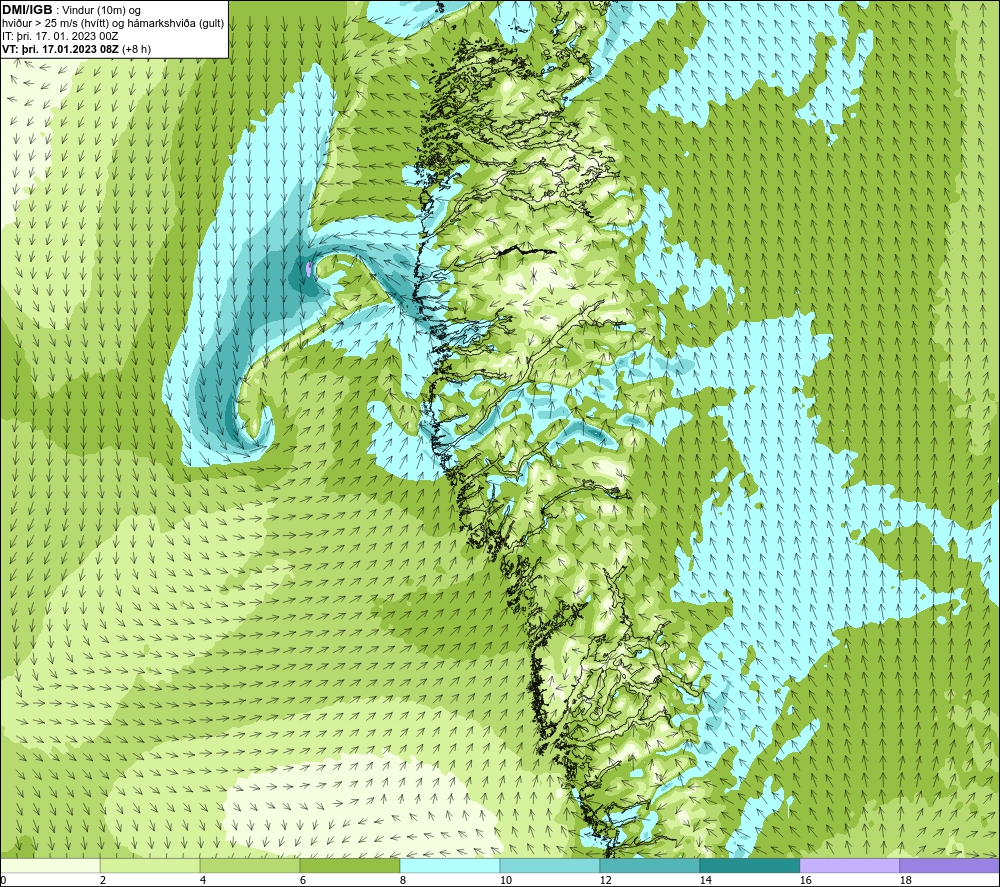The height and width of the screenshot is (887, 1000).
Task: Click the 12-14 m/s teal legend swatch
Action: 649,865
